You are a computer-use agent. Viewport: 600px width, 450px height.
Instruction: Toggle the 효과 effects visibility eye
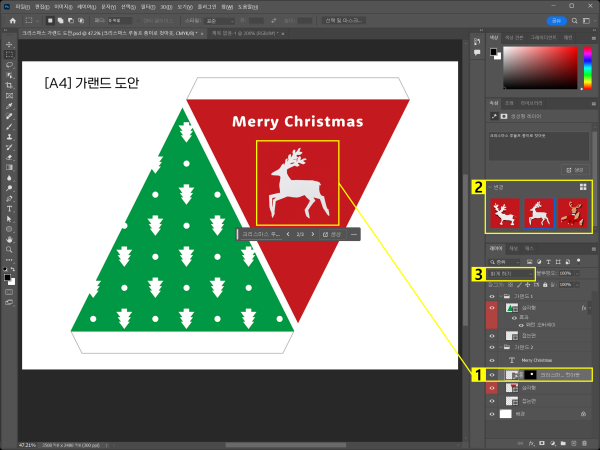(514, 318)
